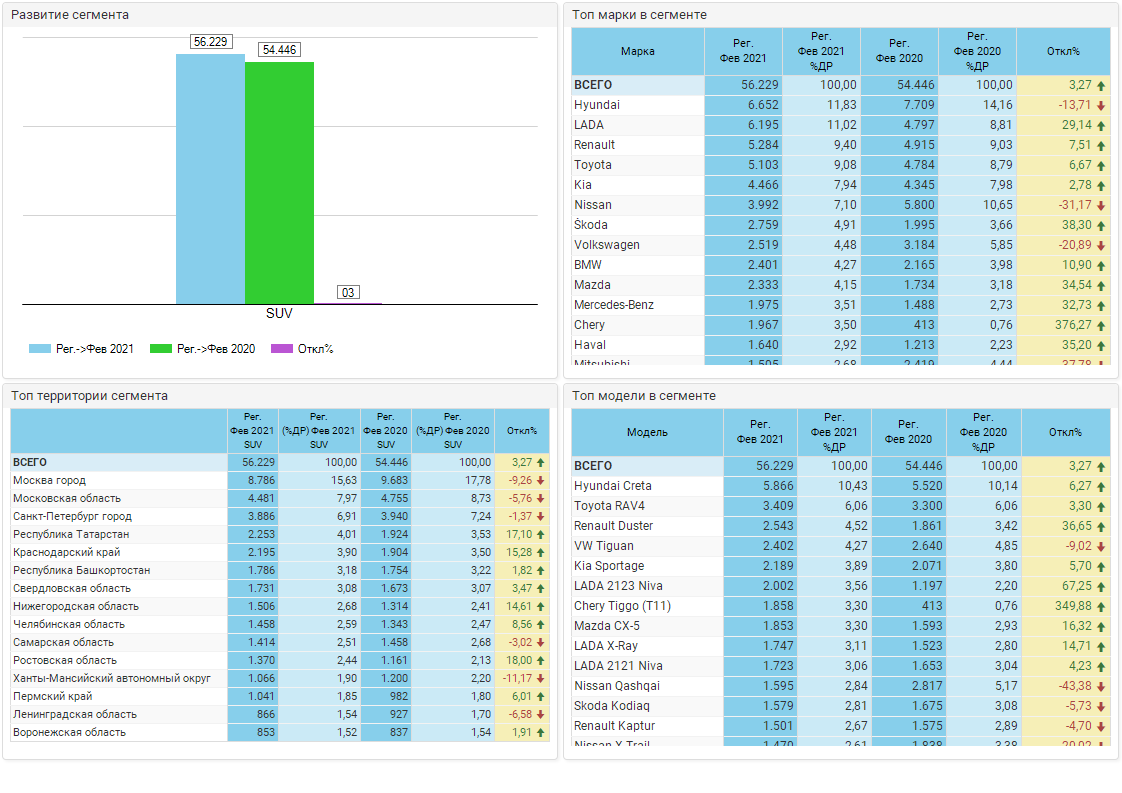Sort the brands table by the Марка column header

[637, 51]
